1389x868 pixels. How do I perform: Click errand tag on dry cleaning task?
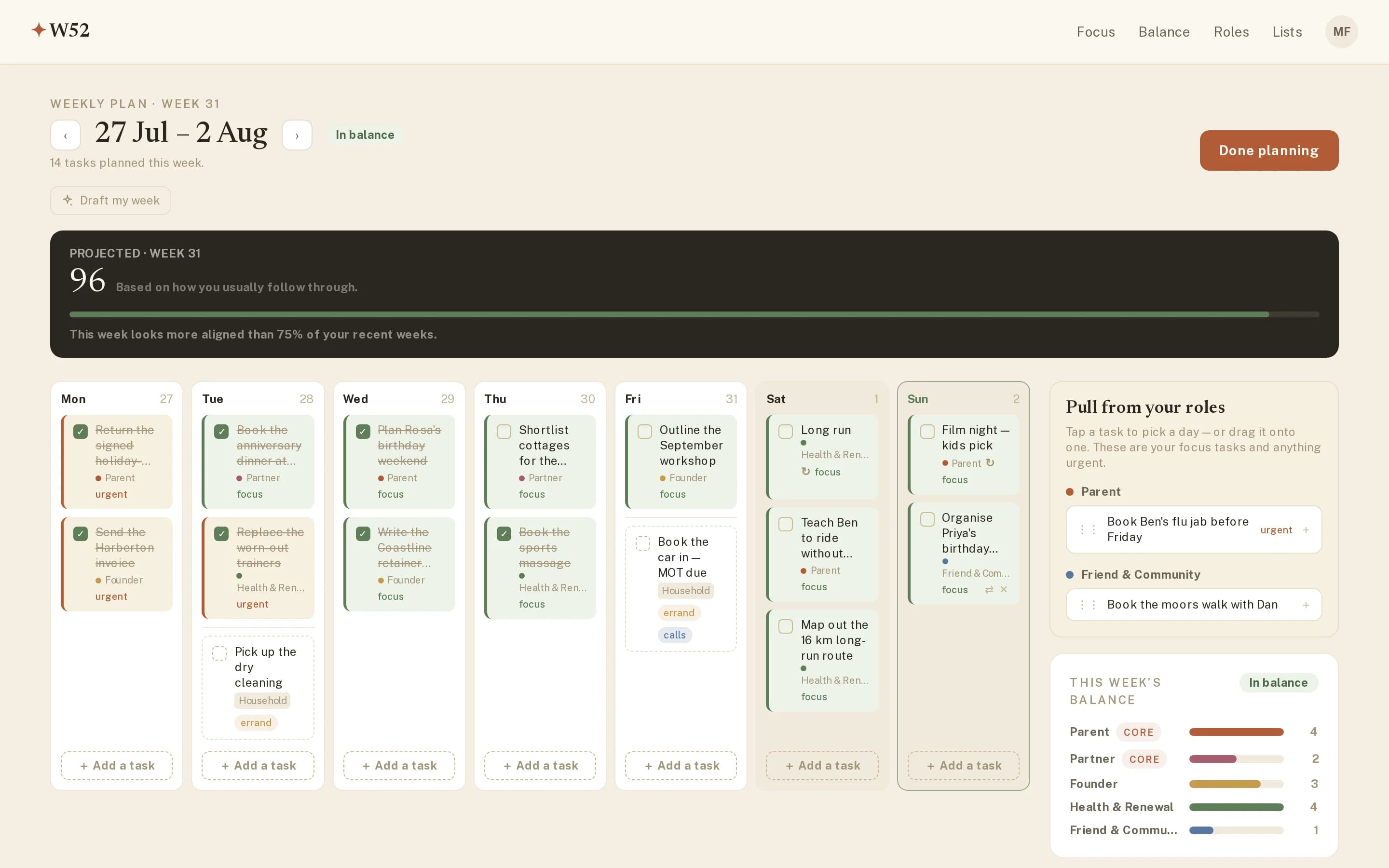(256, 723)
